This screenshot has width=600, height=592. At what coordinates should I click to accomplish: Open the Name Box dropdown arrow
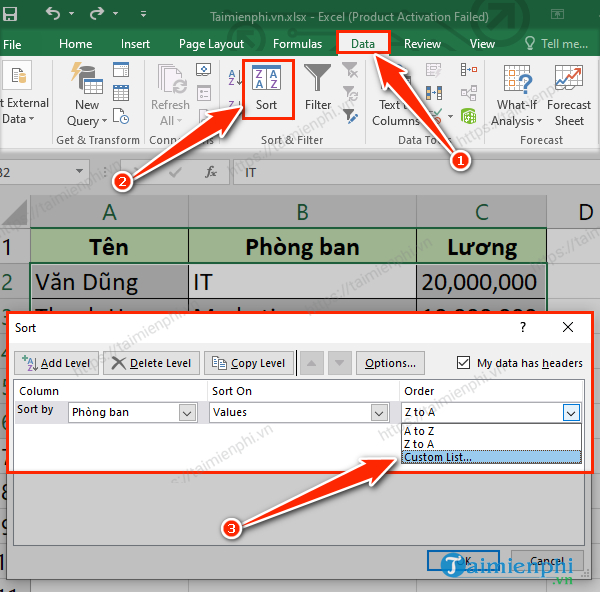click(x=80, y=171)
